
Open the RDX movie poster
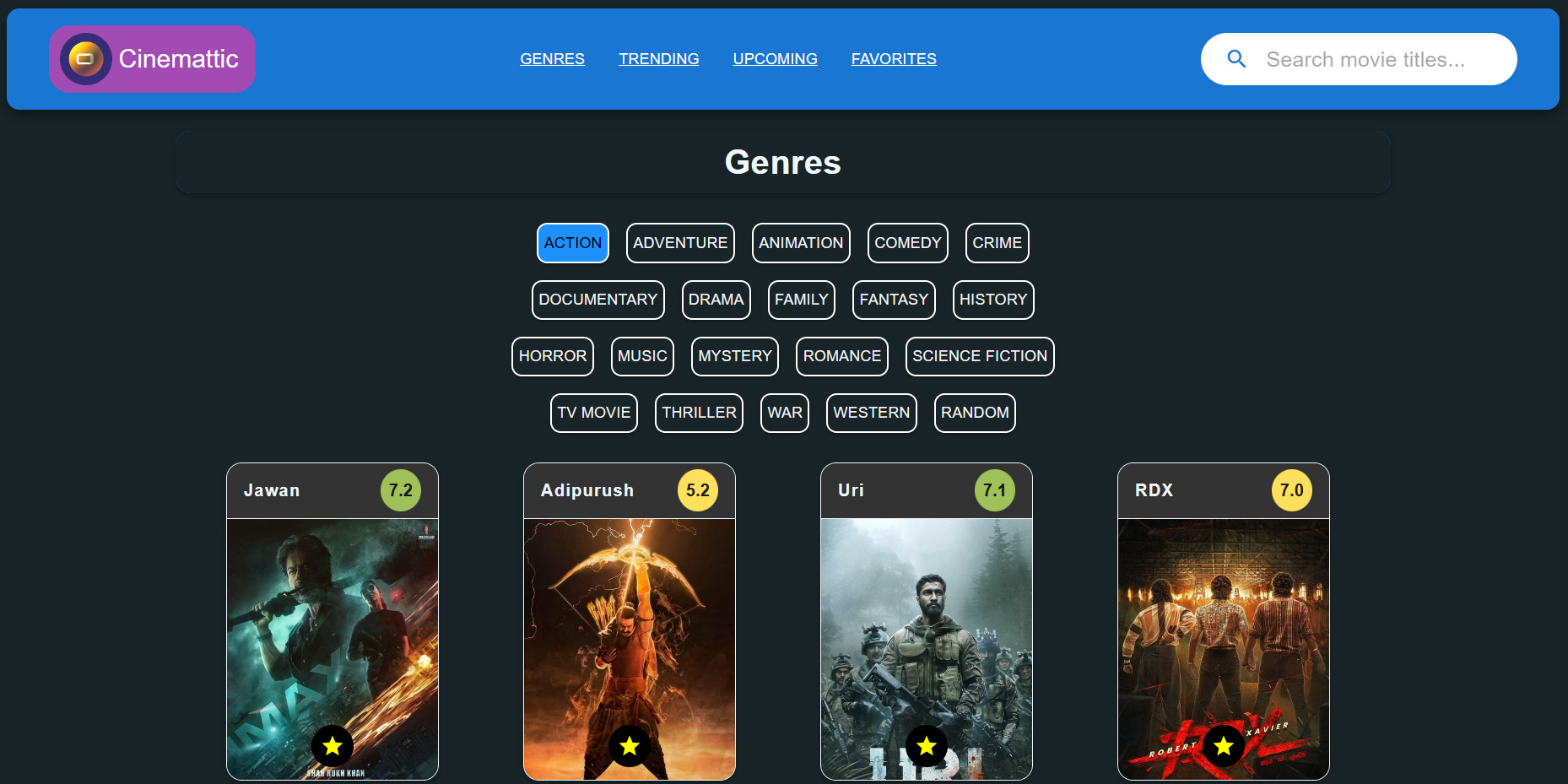1224,649
